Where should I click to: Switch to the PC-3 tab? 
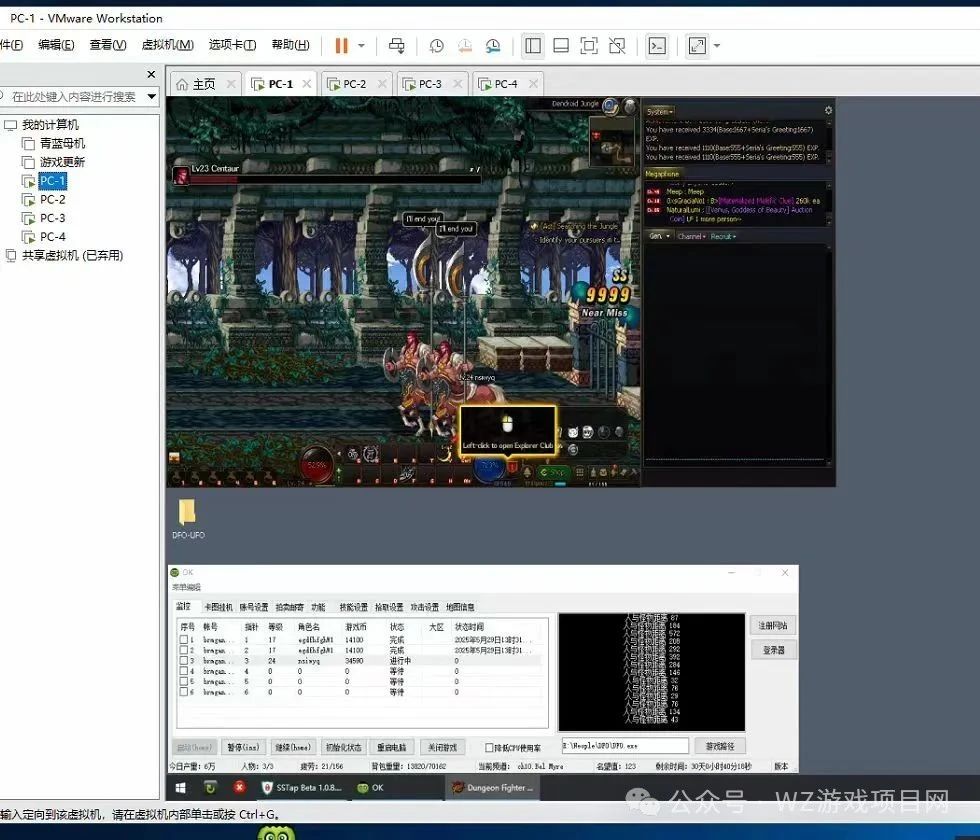pos(430,84)
